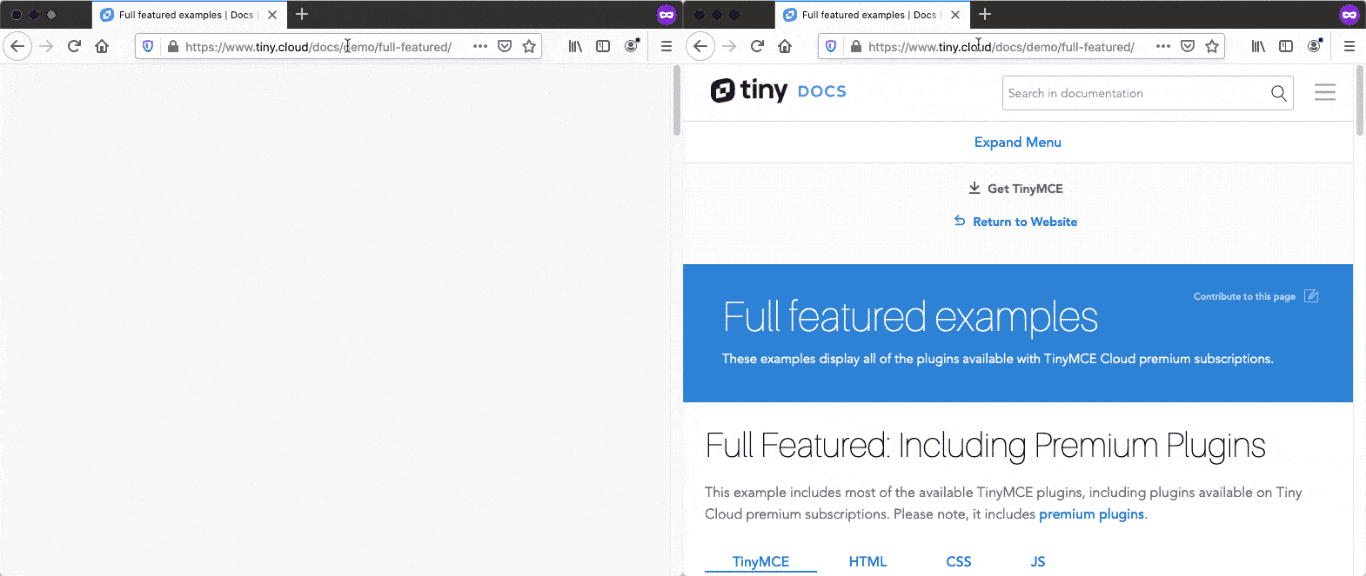Switch to the JS code tab
The image size is (1366, 576).
pos(1038,561)
